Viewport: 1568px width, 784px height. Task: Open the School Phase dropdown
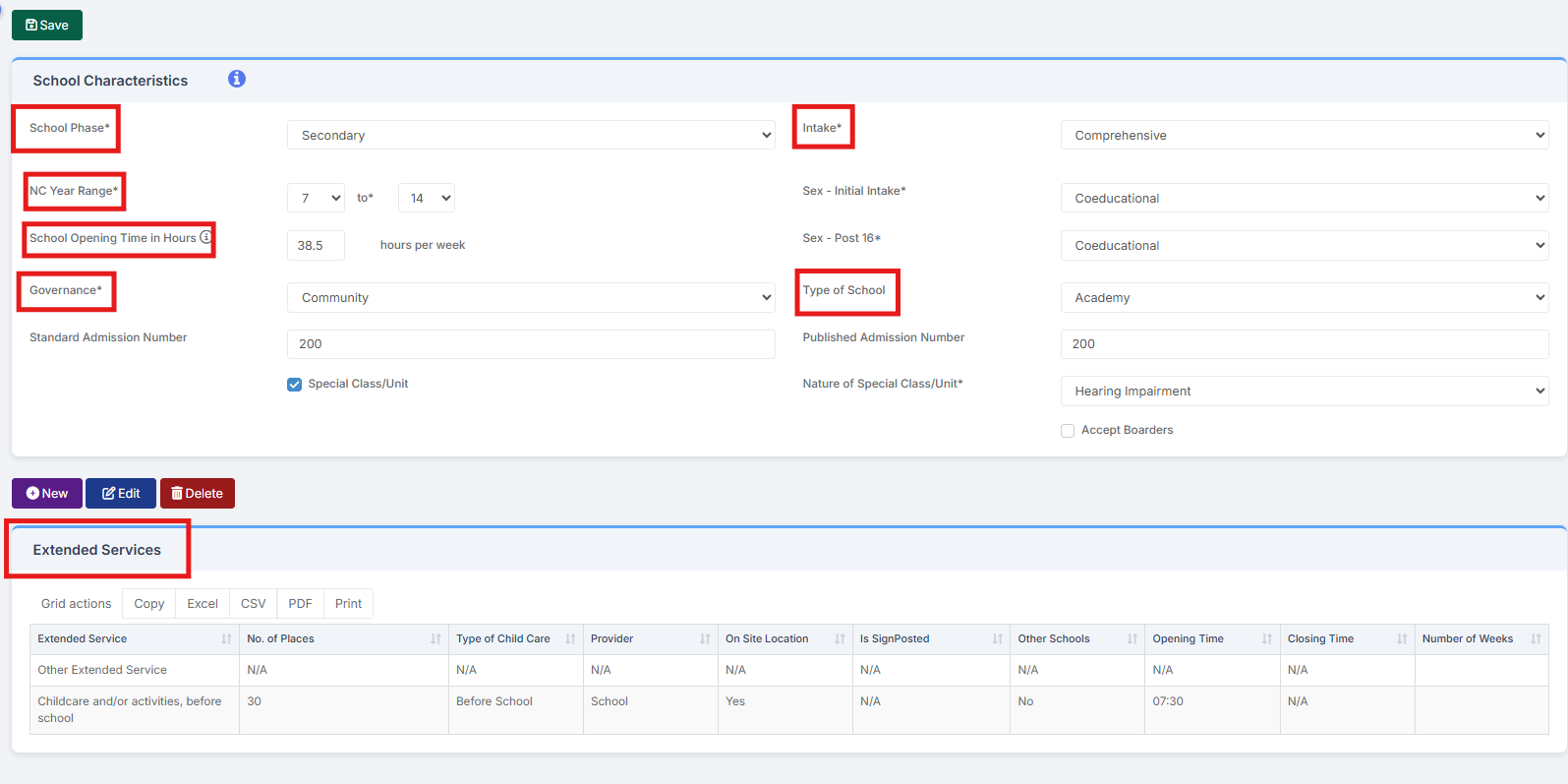(531, 136)
